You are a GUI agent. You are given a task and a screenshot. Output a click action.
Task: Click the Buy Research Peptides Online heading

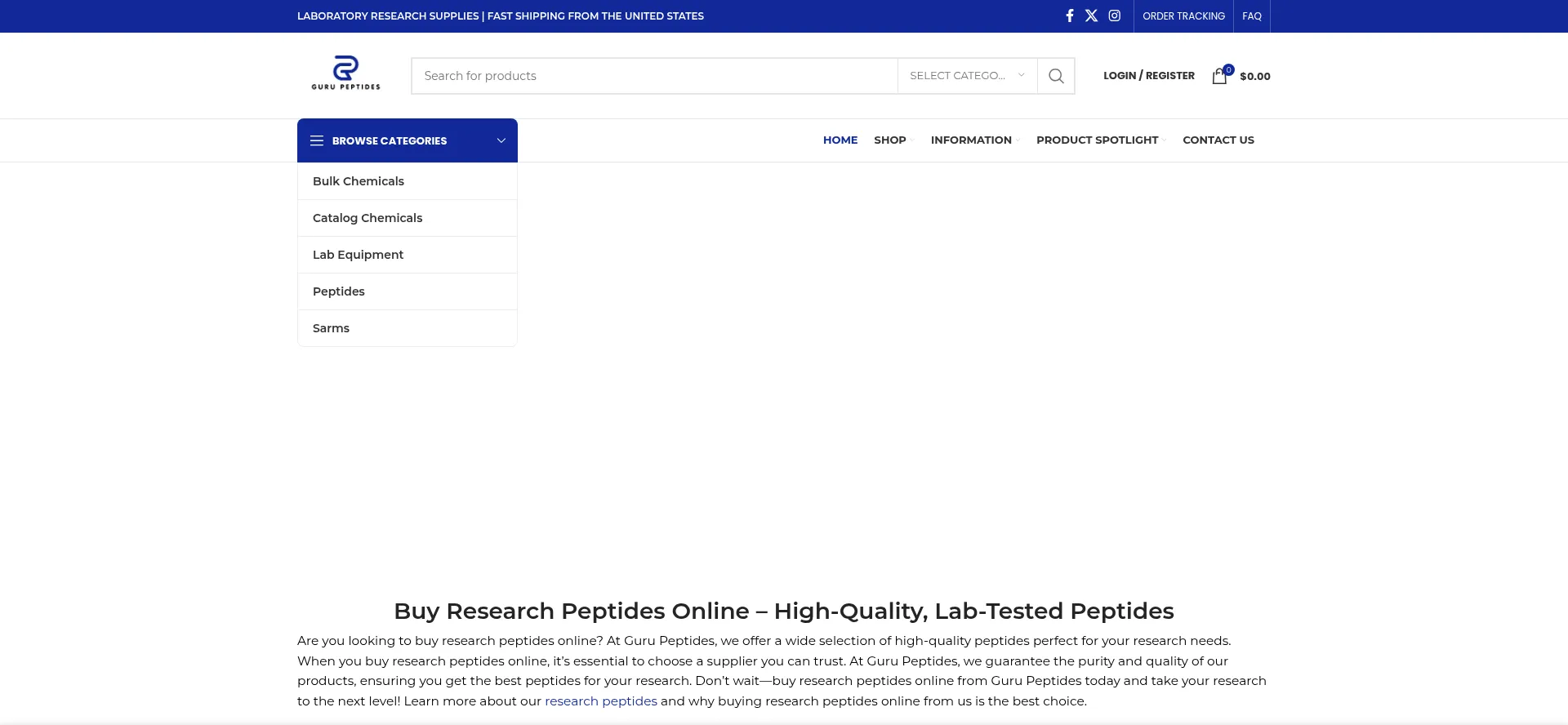point(783,611)
